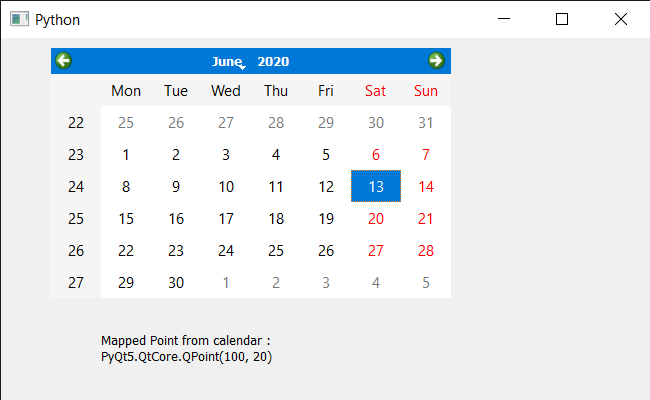
Task: Click the Thu column header
Action: click(276, 90)
